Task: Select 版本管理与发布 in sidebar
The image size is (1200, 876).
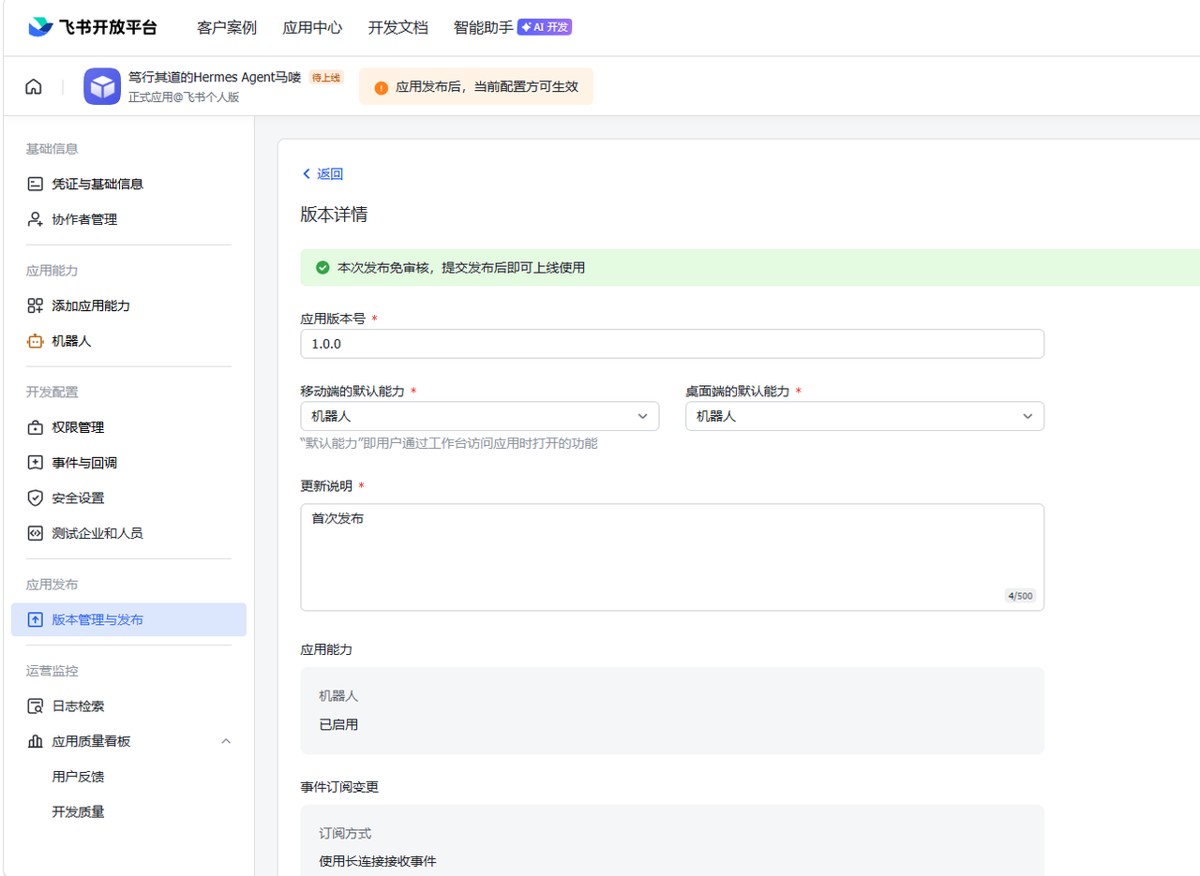Action: [129, 620]
